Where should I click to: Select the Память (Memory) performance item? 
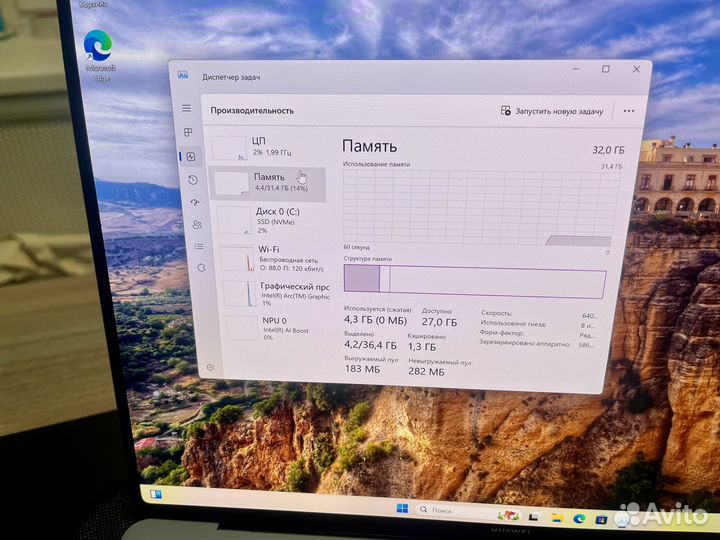268,183
